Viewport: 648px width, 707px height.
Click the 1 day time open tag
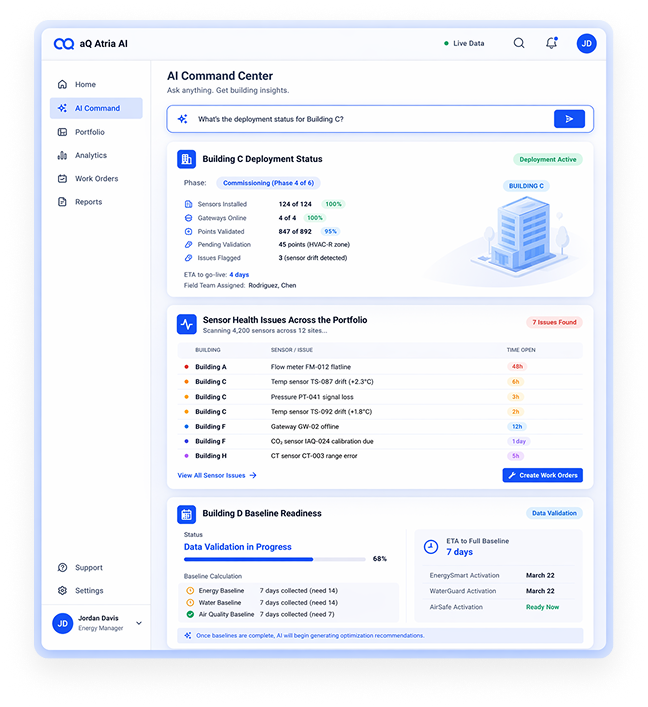pyautogui.click(x=519, y=441)
